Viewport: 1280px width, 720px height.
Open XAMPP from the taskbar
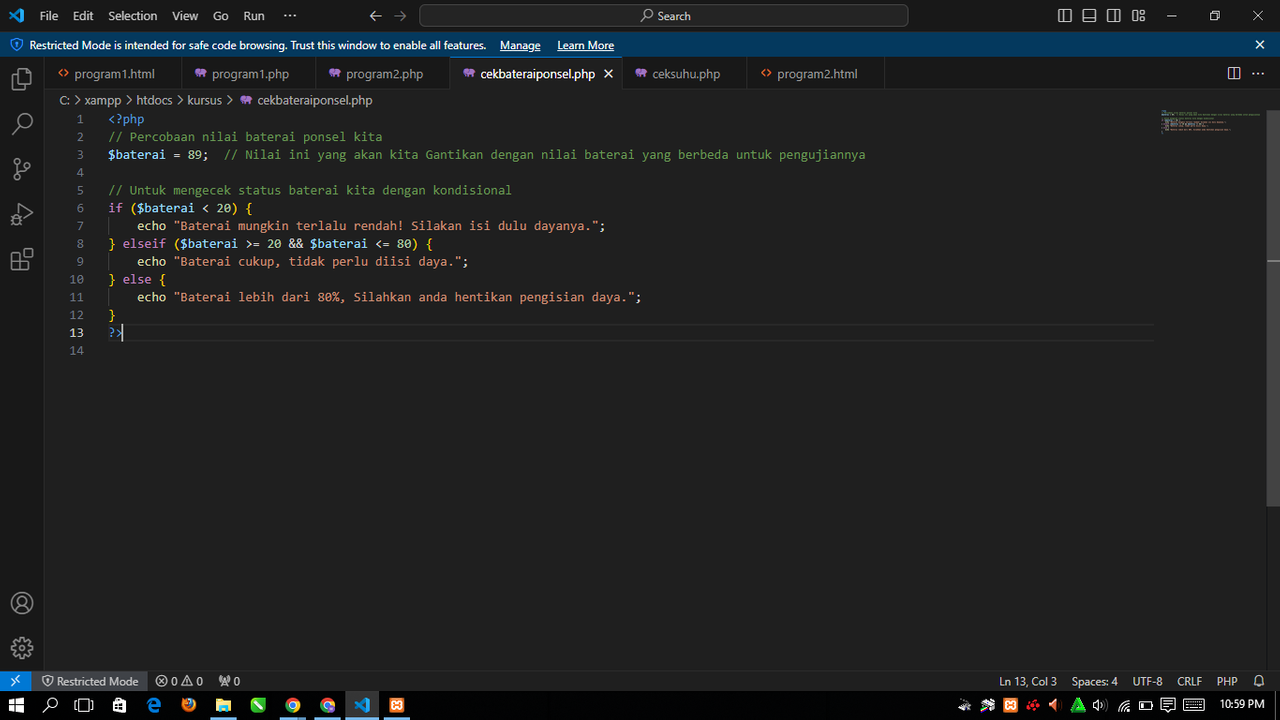[397, 705]
